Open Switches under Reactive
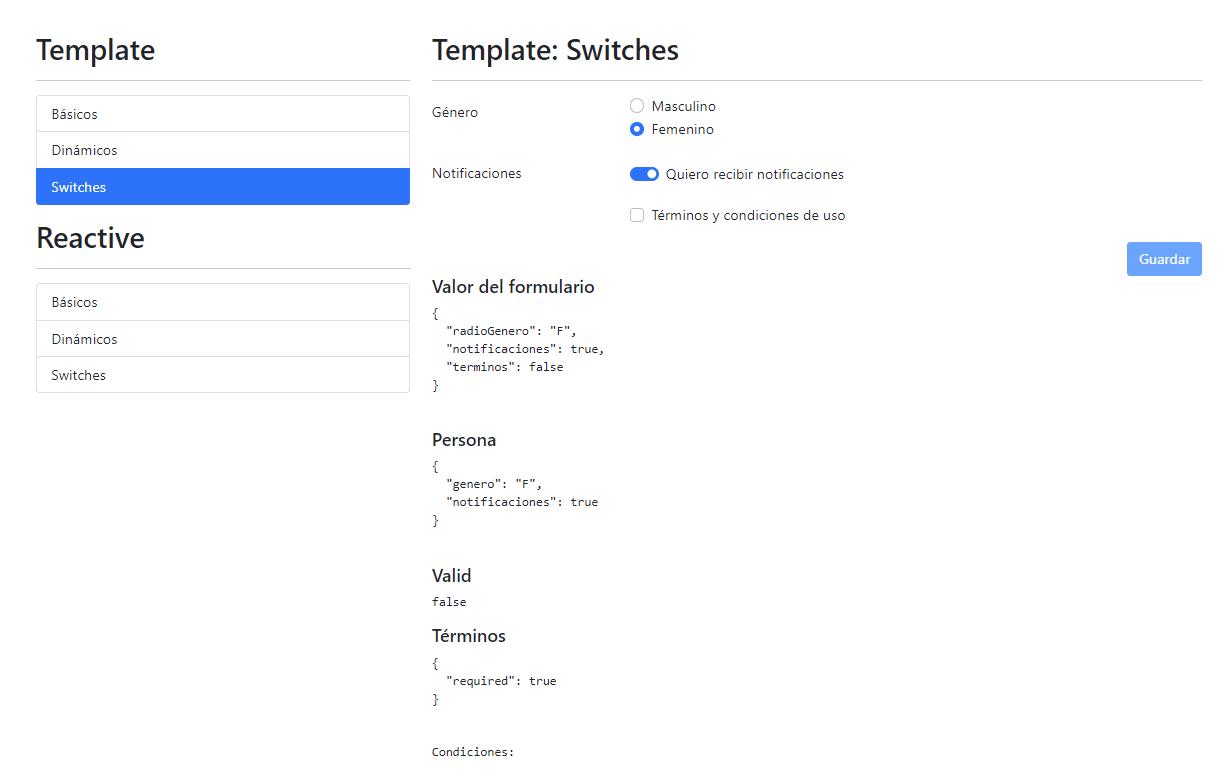This screenshot has height=783, width=1232. [x=222, y=375]
